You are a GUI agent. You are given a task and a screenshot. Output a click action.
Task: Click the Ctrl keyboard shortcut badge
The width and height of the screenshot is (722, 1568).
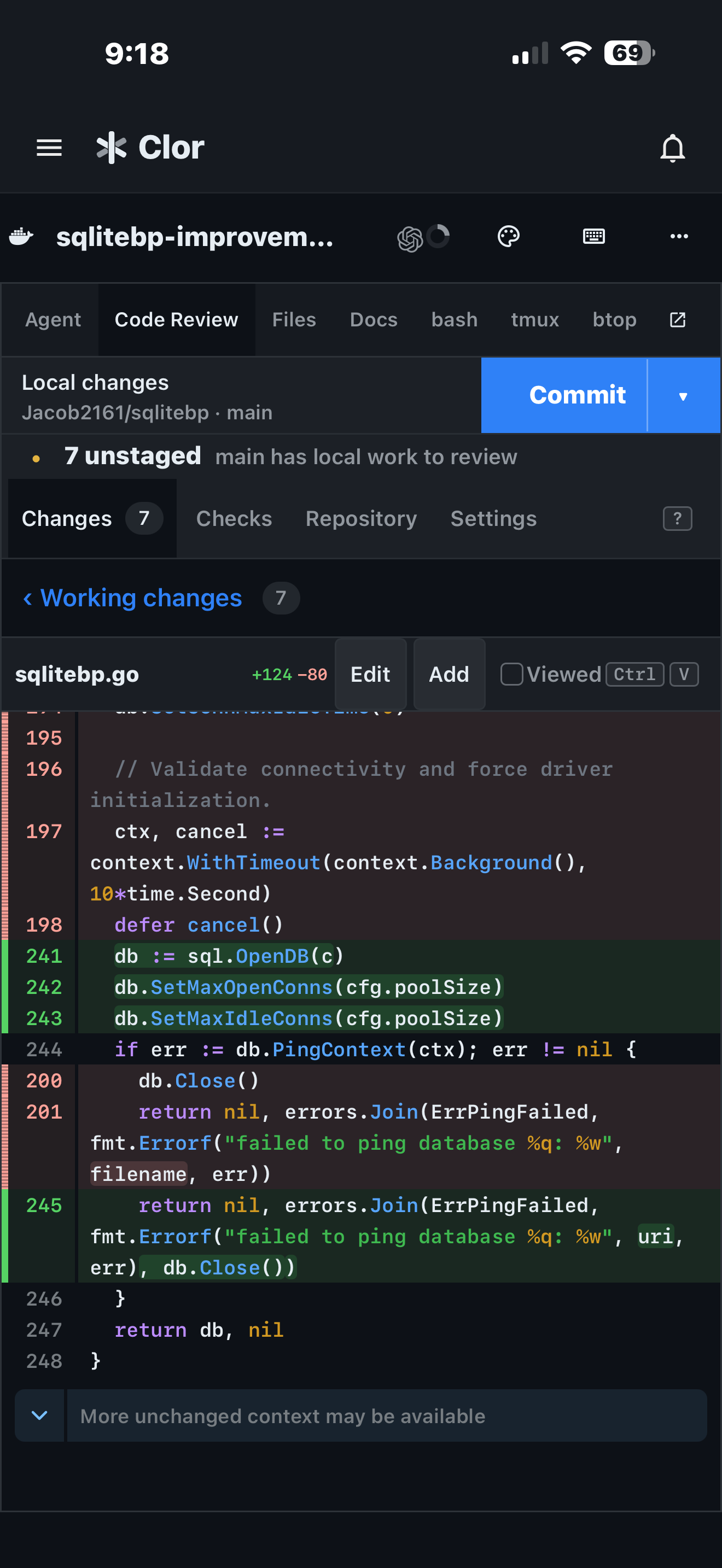tap(635, 674)
